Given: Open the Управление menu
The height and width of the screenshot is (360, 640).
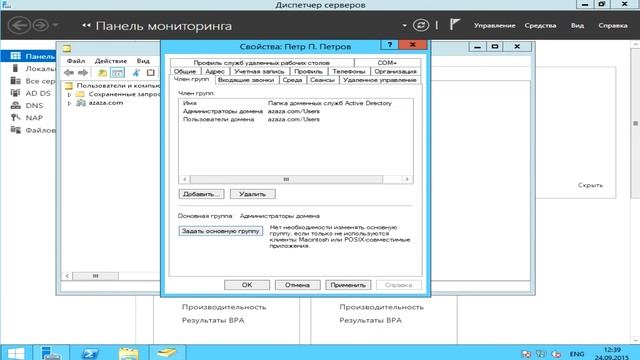Looking at the screenshot, I should pos(494,25).
